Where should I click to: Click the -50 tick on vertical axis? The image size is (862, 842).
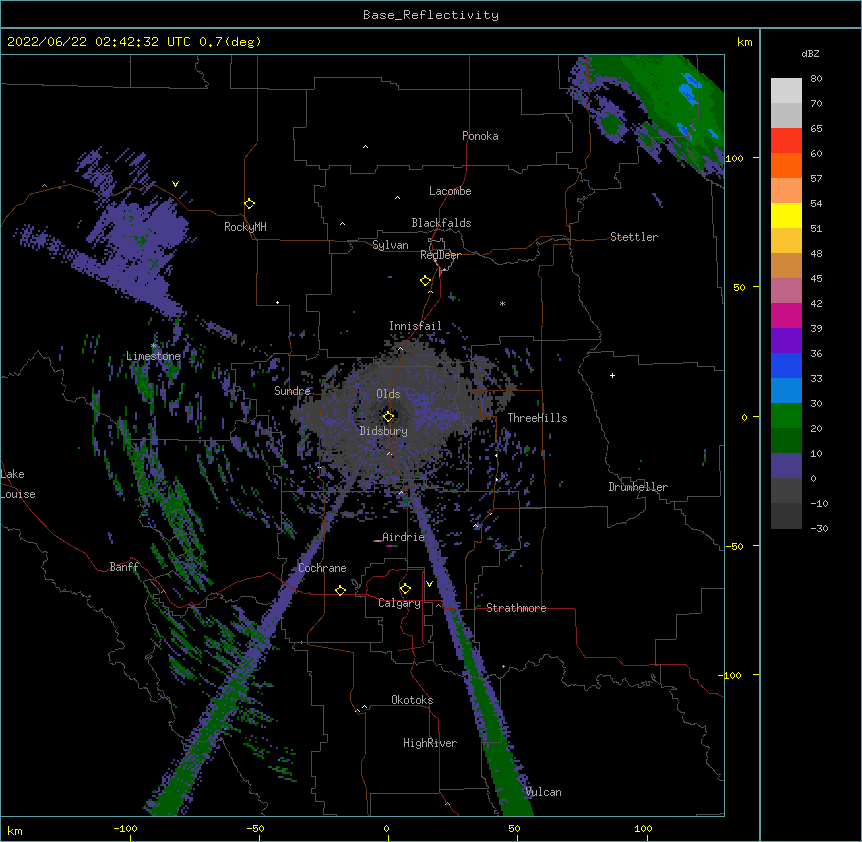coord(734,546)
